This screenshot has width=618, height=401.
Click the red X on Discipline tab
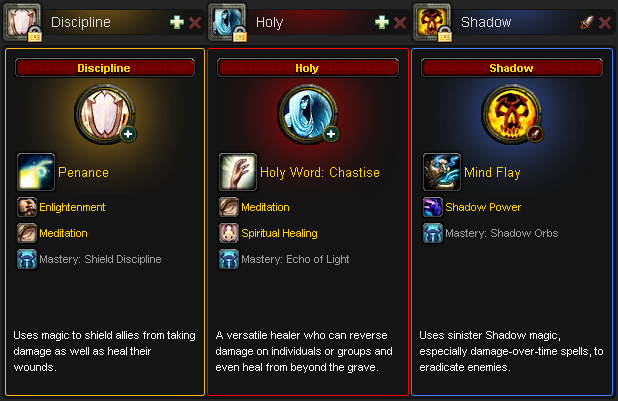pyautogui.click(x=195, y=23)
